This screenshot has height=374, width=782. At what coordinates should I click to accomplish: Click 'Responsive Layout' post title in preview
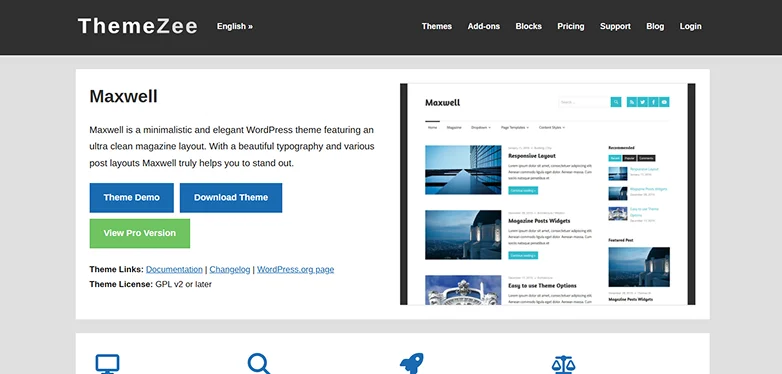tap(532, 156)
